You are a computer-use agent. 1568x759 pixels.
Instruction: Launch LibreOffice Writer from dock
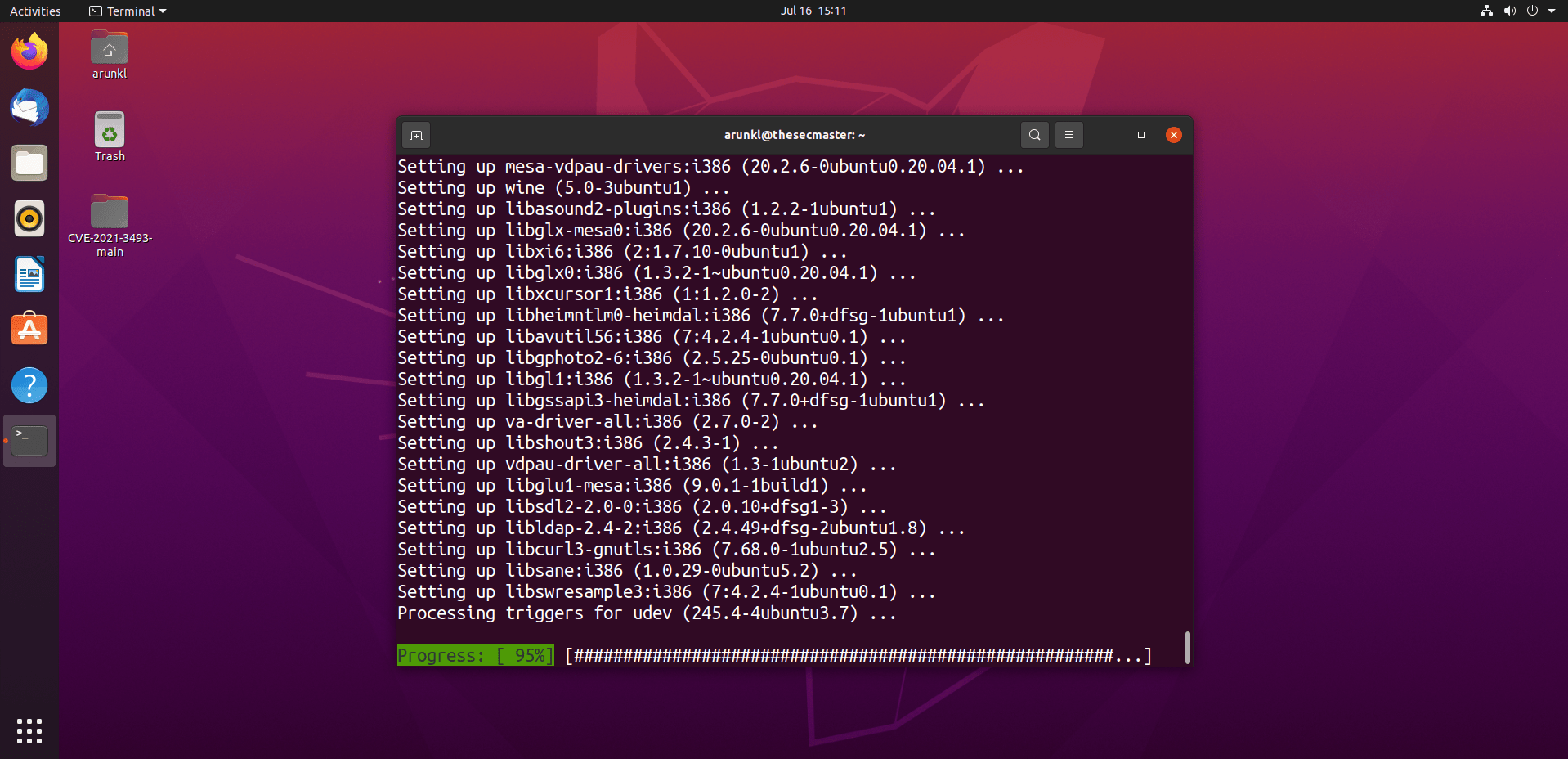click(29, 274)
